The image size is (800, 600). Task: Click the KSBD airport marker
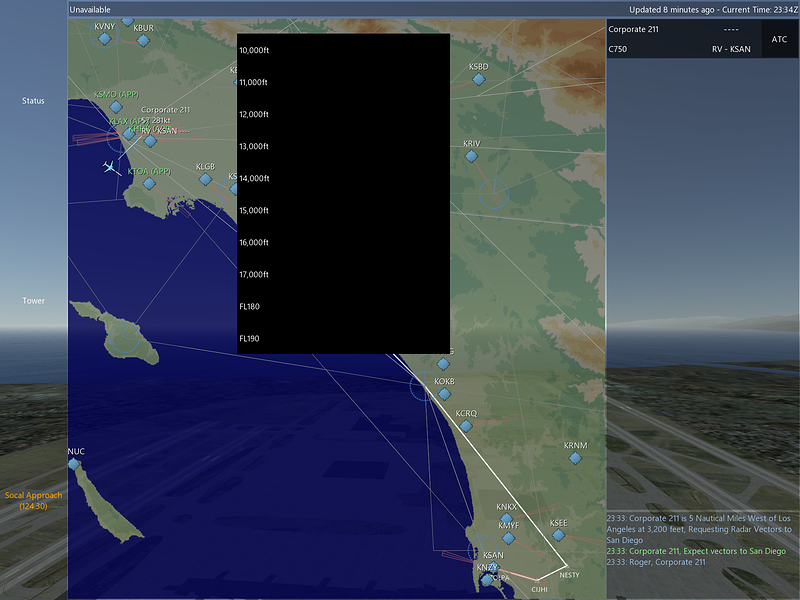479,79
